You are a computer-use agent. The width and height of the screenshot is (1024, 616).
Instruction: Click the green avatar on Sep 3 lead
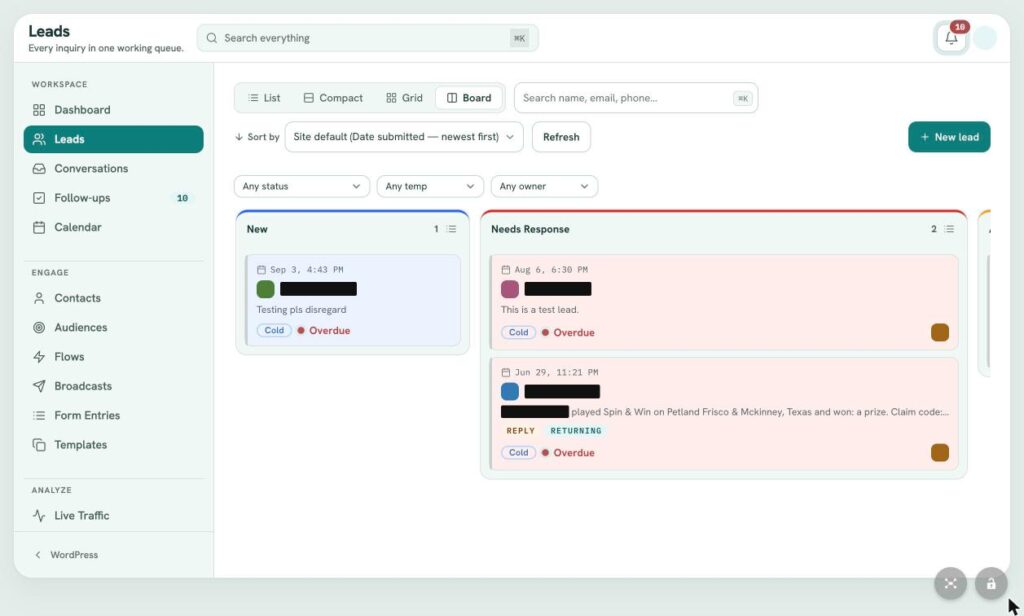tap(265, 289)
